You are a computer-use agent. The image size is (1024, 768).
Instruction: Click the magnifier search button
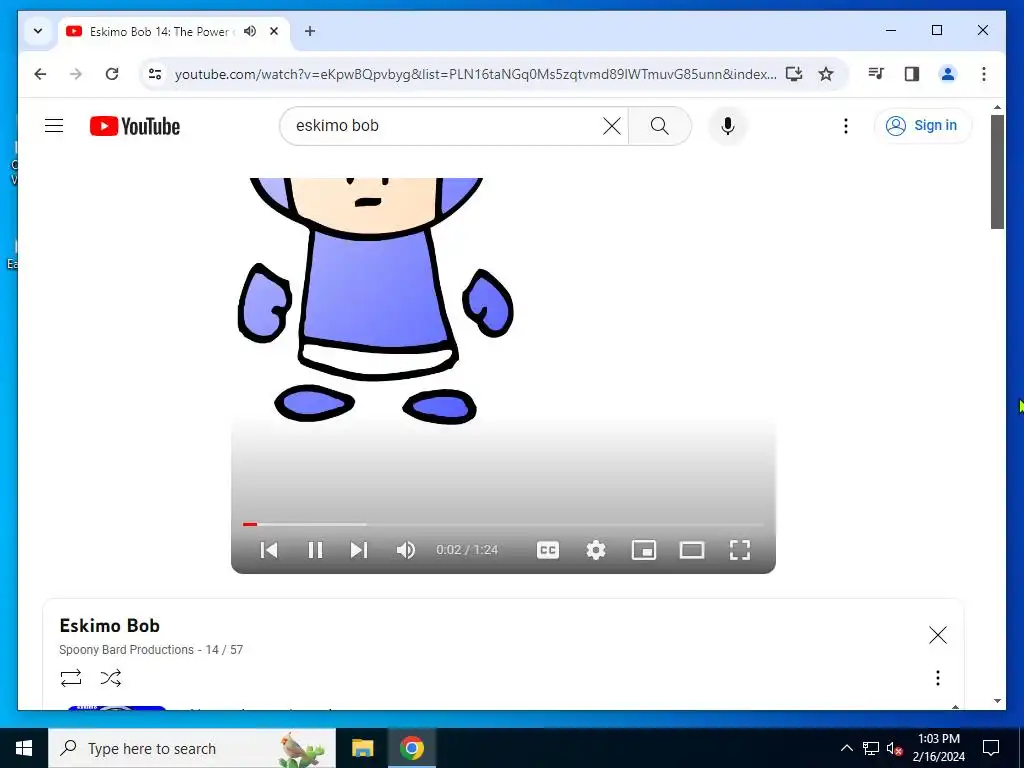(660, 125)
